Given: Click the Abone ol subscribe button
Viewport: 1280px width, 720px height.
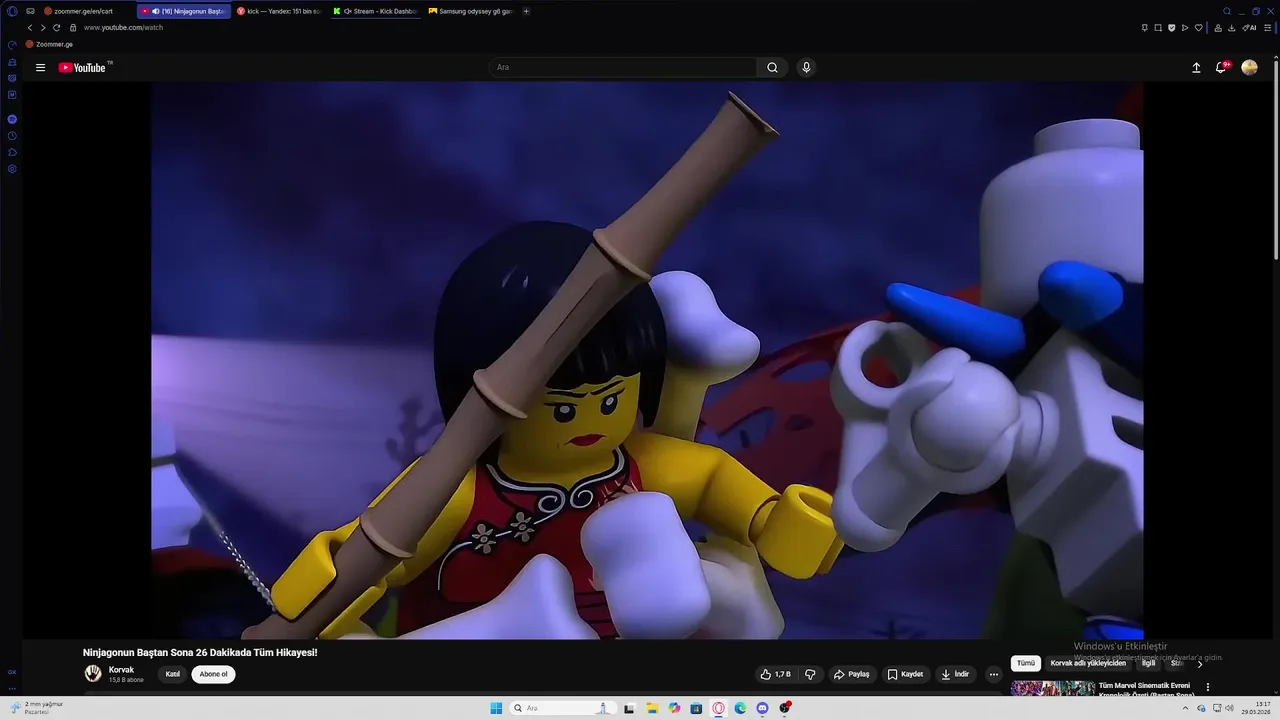Looking at the screenshot, I should click(213, 674).
